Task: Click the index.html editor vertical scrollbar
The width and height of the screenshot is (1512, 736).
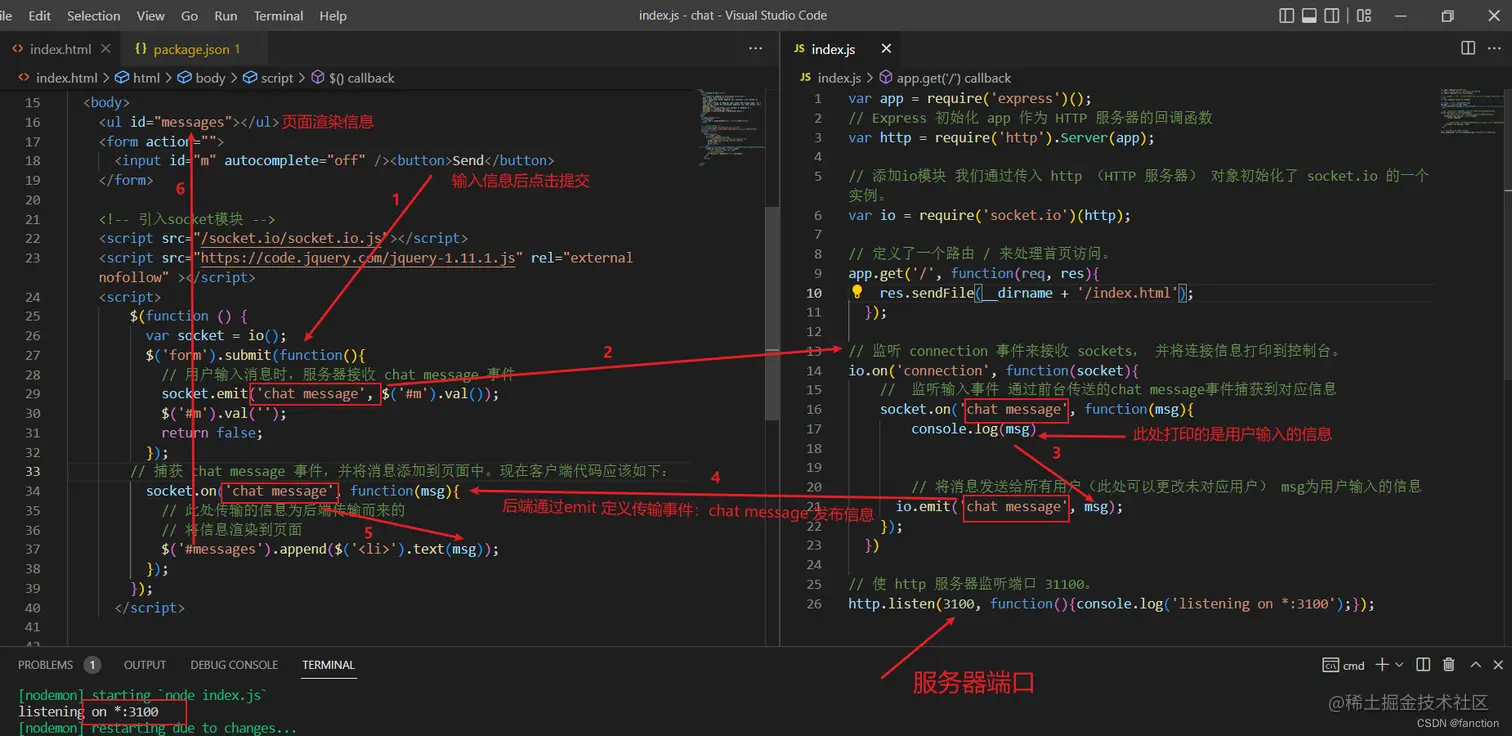Action: [771, 312]
